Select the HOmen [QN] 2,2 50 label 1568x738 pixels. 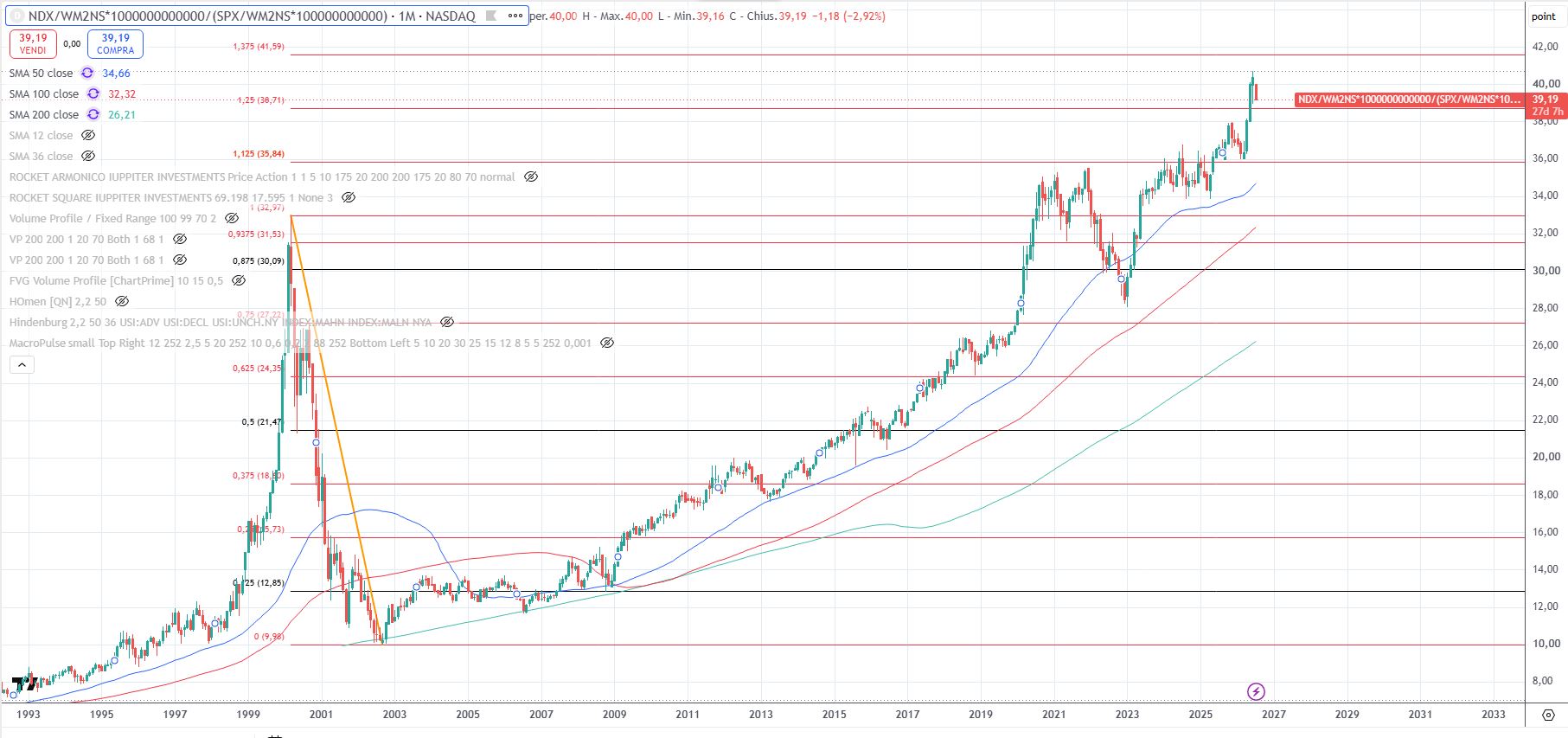[x=58, y=302]
